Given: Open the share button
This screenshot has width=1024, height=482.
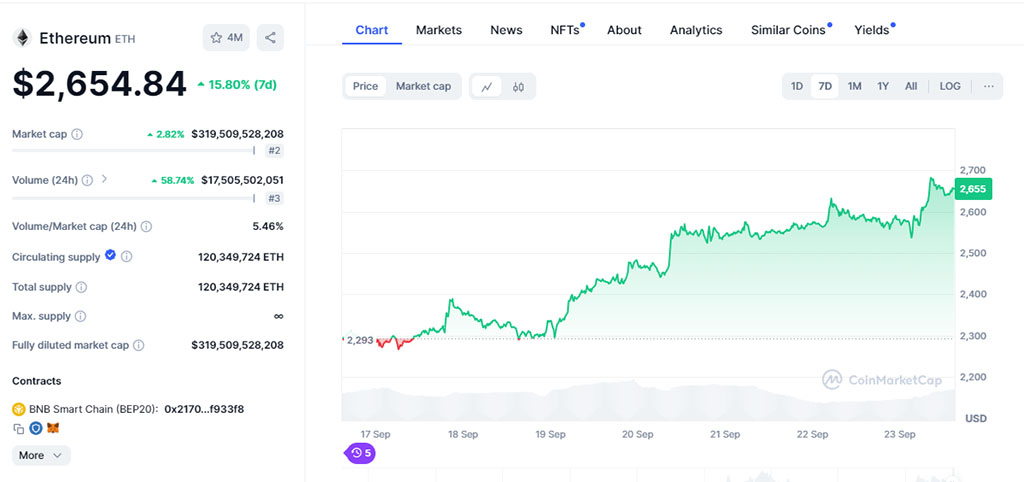Looking at the screenshot, I should [x=270, y=38].
